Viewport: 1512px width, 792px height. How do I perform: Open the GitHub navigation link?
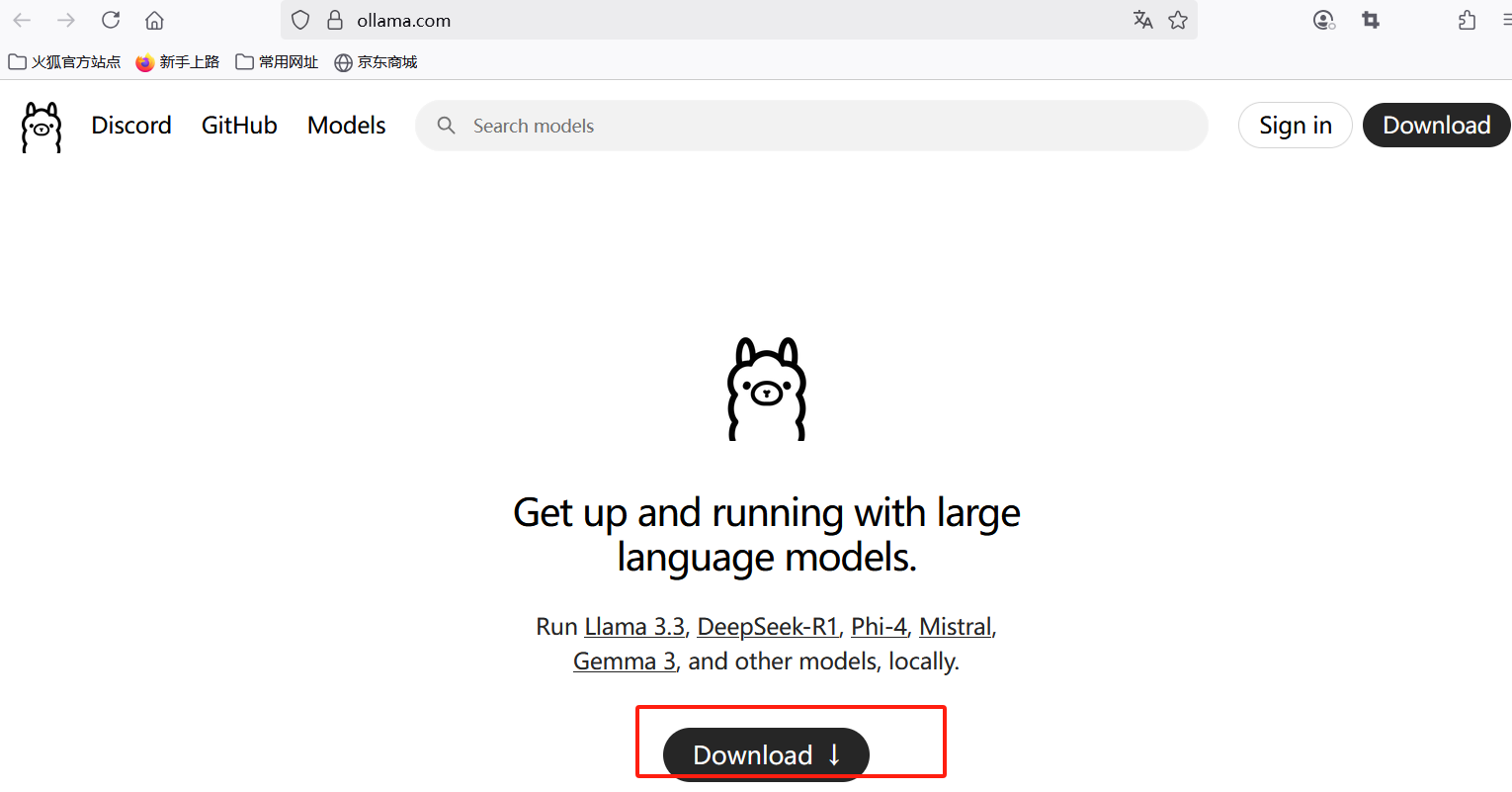(239, 126)
